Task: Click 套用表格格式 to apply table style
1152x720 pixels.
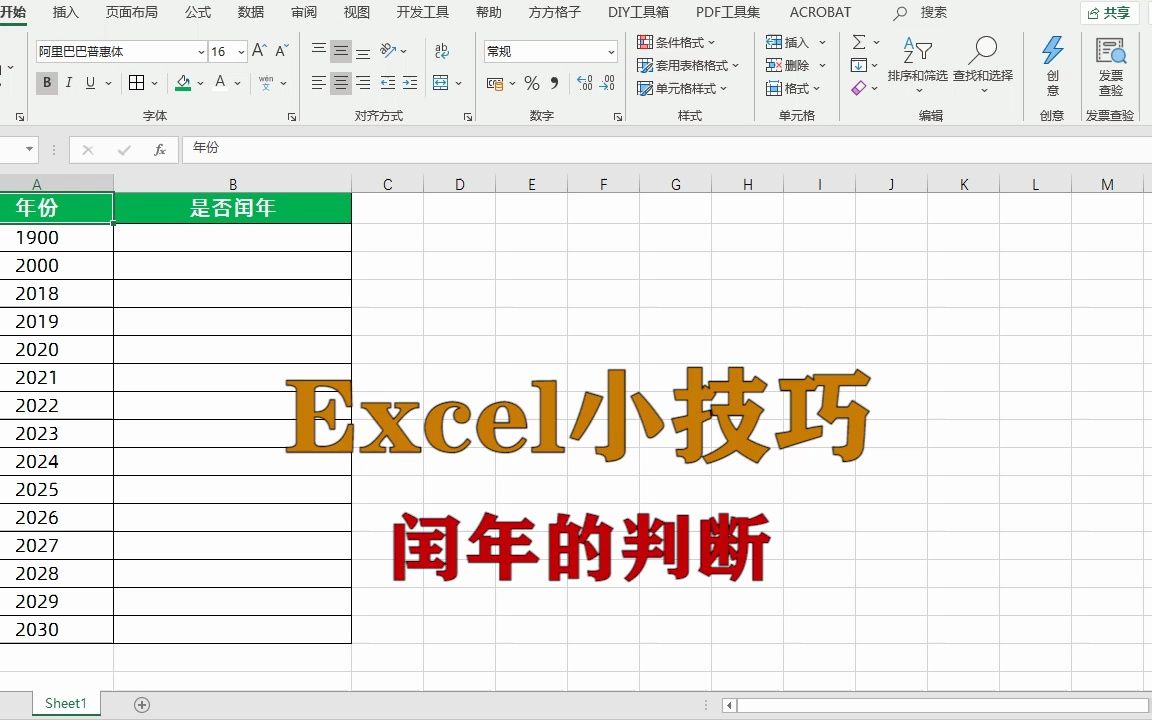Action: pyautogui.click(x=690, y=66)
